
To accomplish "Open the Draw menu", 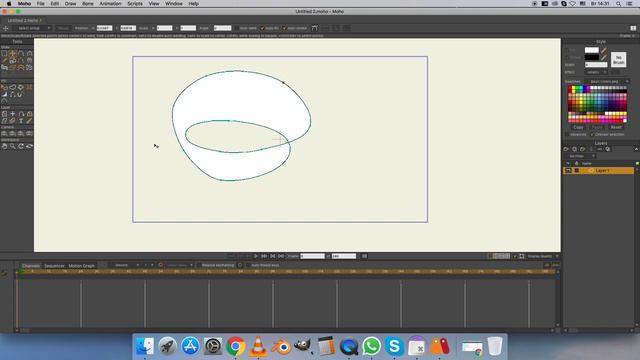I will 70,4.
